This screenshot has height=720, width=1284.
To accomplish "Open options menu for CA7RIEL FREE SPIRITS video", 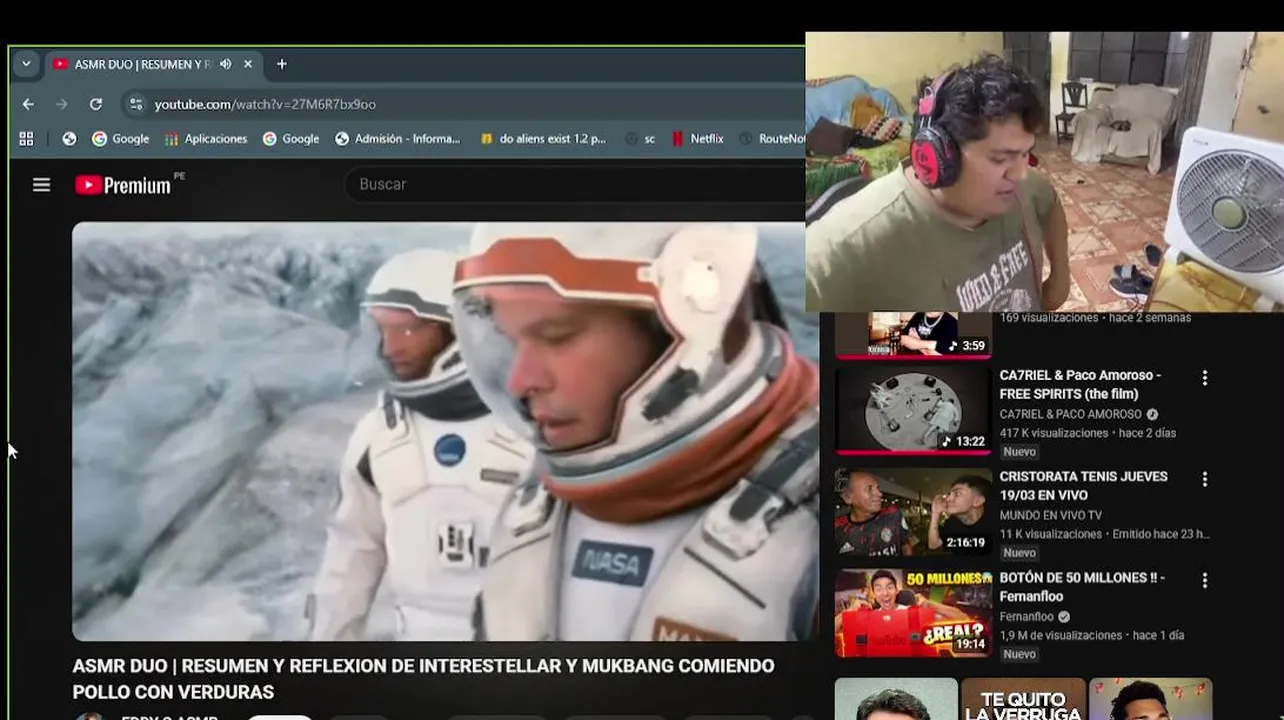I will click(1204, 378).
